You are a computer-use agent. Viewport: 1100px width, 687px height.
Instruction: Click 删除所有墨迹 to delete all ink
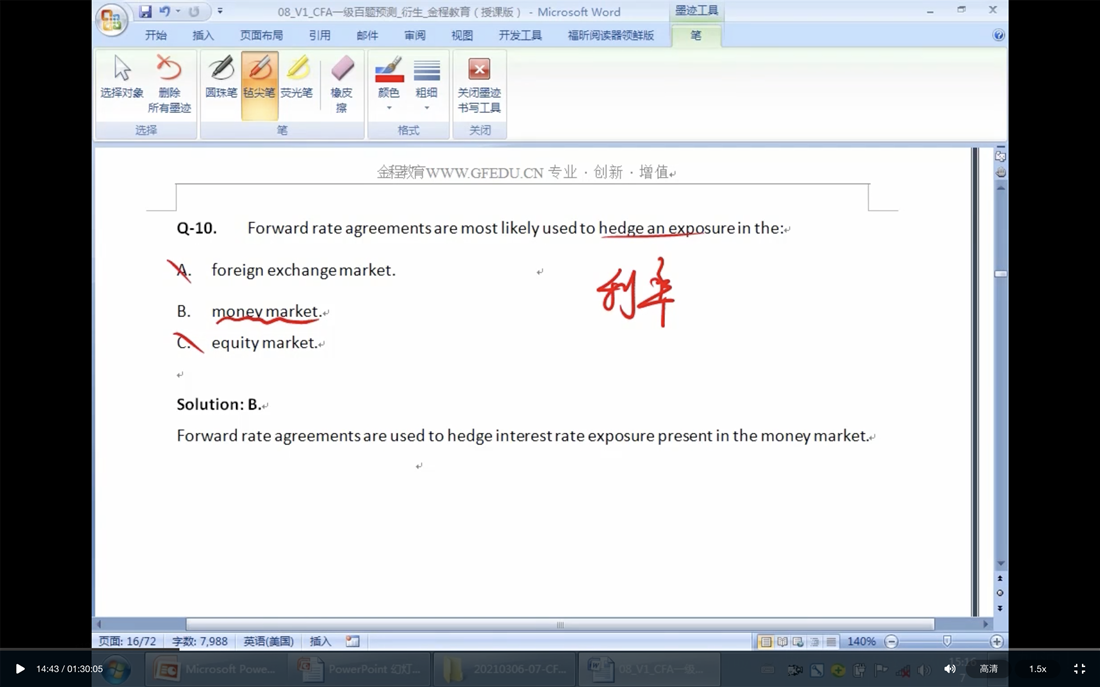(x=169, y=84)
